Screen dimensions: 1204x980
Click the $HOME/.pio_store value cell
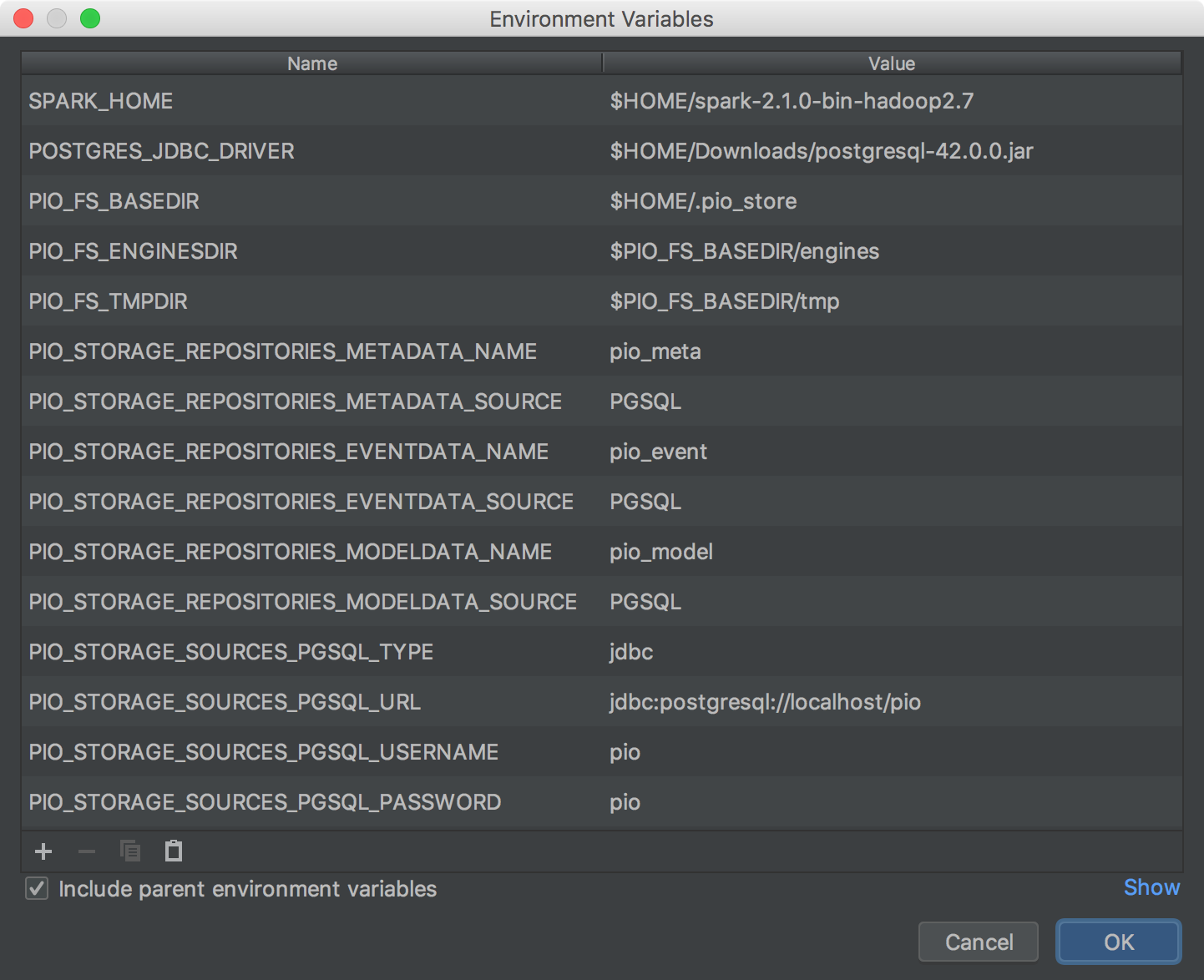703,201
